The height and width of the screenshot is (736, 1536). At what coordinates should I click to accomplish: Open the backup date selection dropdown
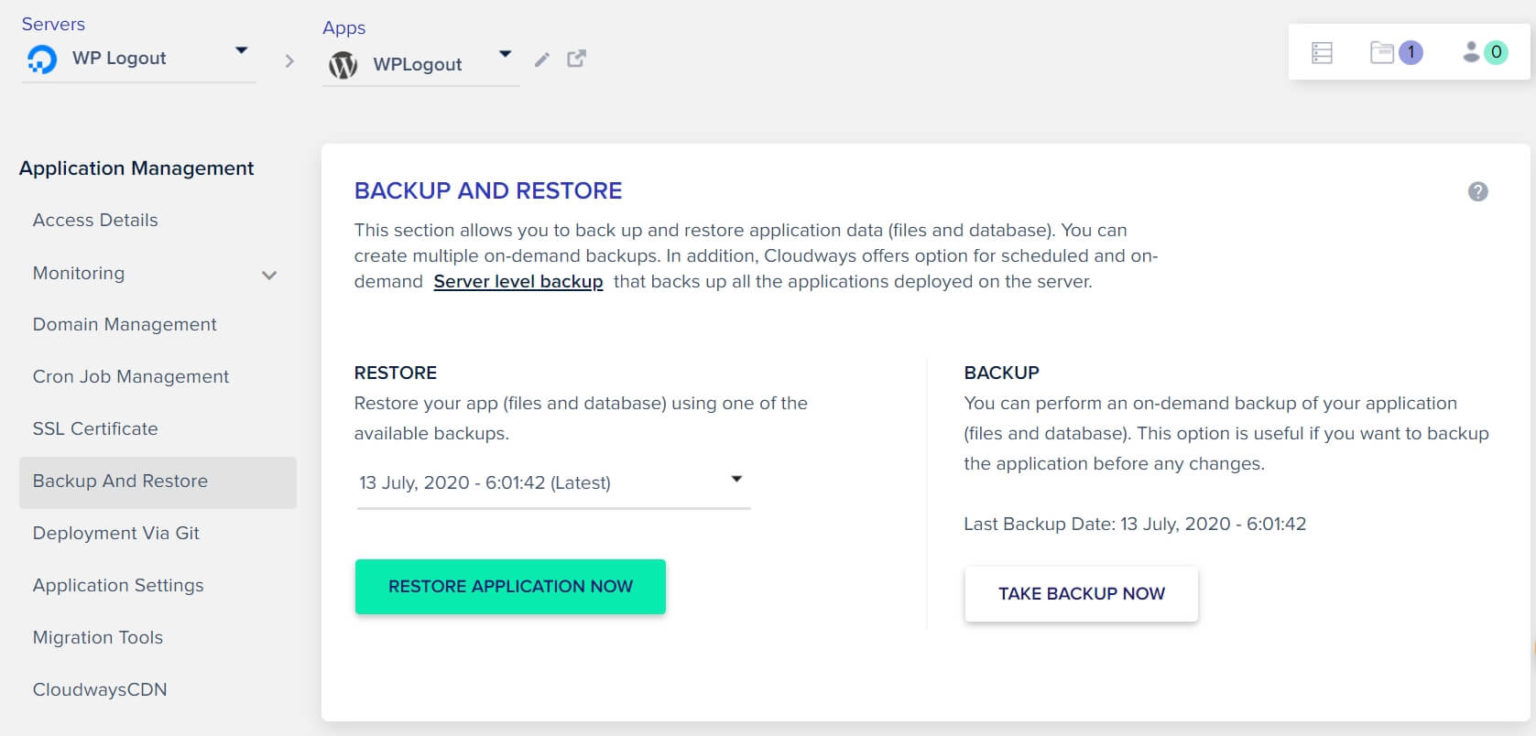(736, 480)
